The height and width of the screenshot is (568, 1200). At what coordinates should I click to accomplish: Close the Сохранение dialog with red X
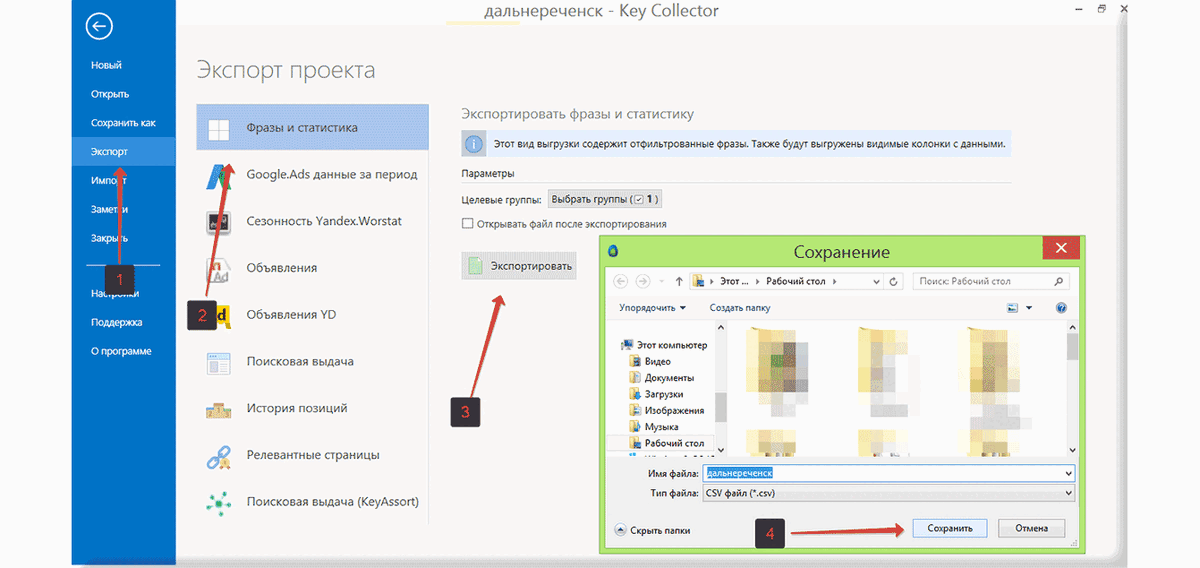[x=1060, y=249]
